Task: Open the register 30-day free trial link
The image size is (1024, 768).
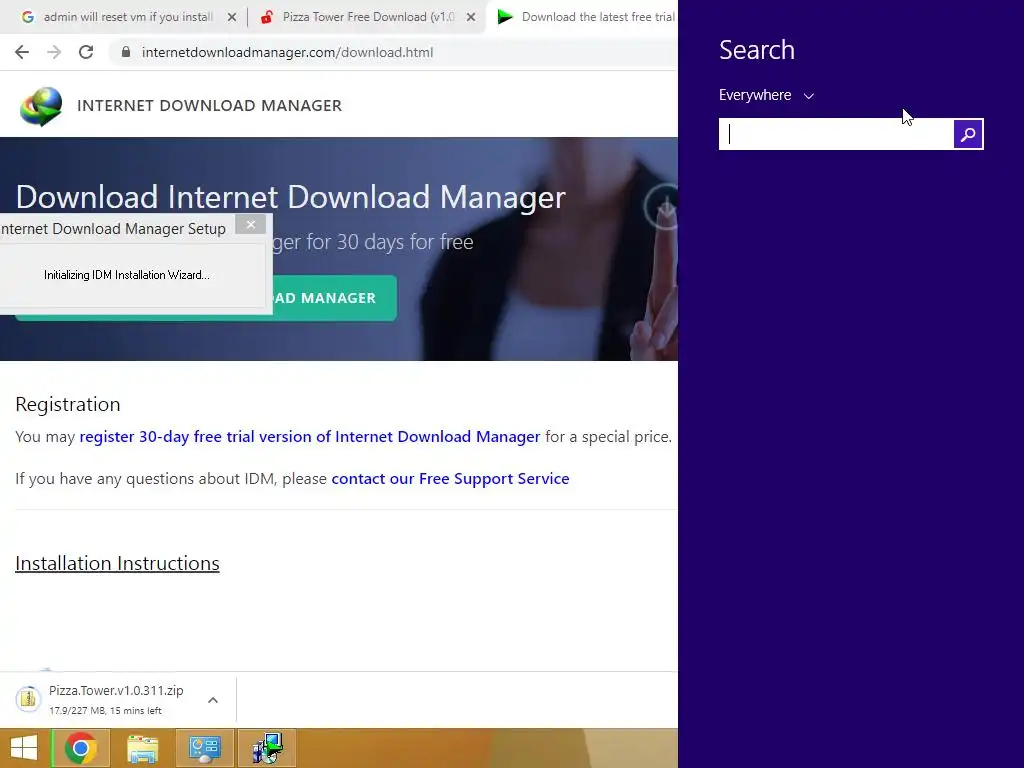Action: point(310,437)
